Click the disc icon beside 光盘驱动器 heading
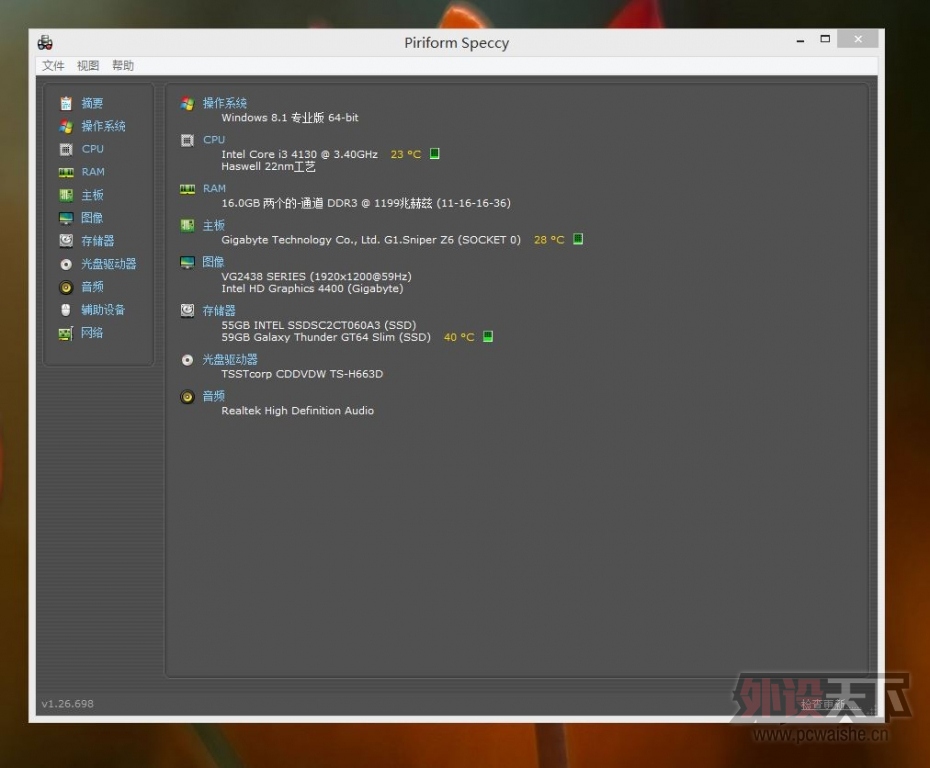Viewport: 930px width, 768px height. (x=187, y=360)
